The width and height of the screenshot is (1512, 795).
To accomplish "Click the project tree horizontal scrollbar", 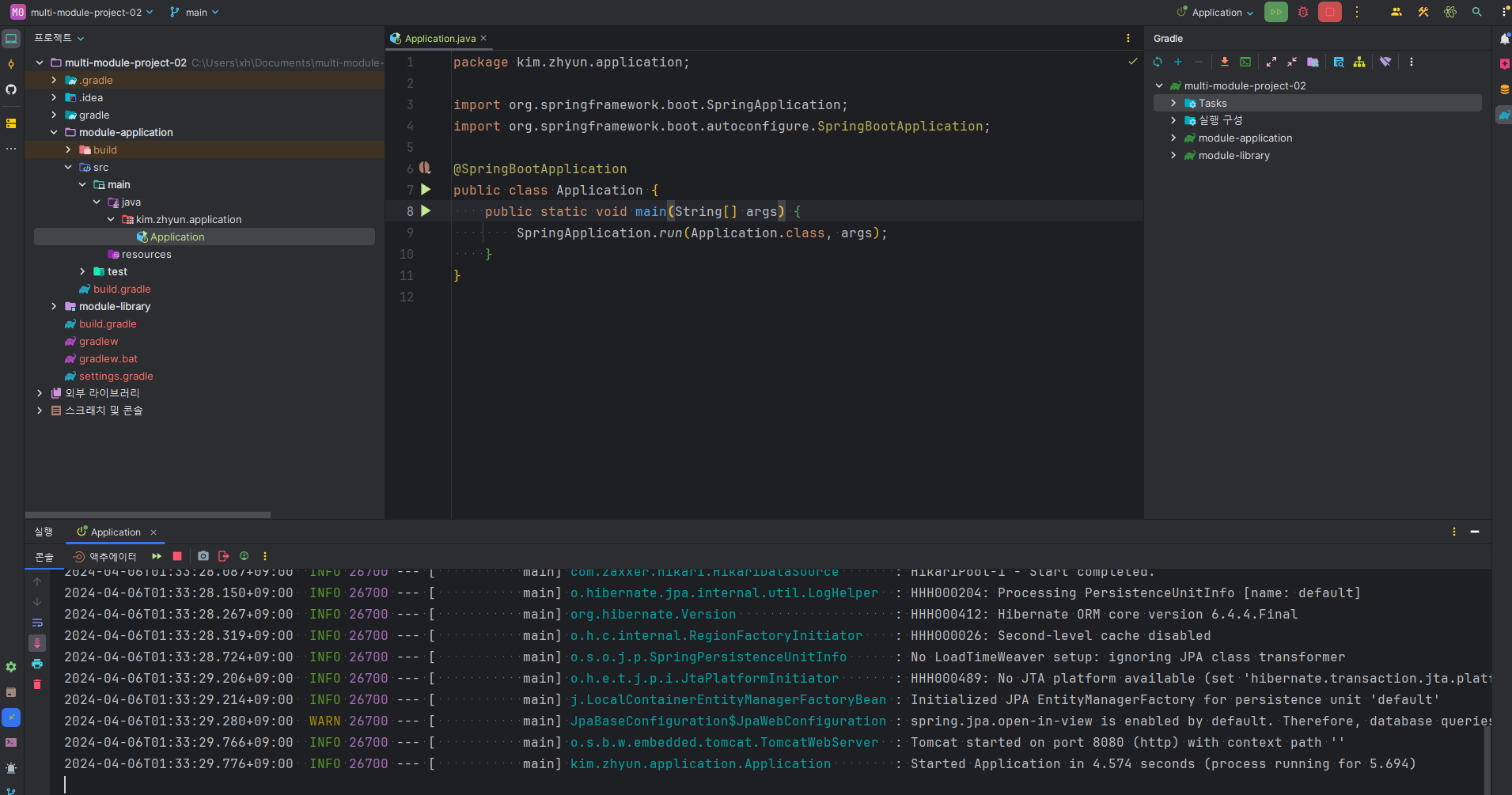I will coord(148,514).
